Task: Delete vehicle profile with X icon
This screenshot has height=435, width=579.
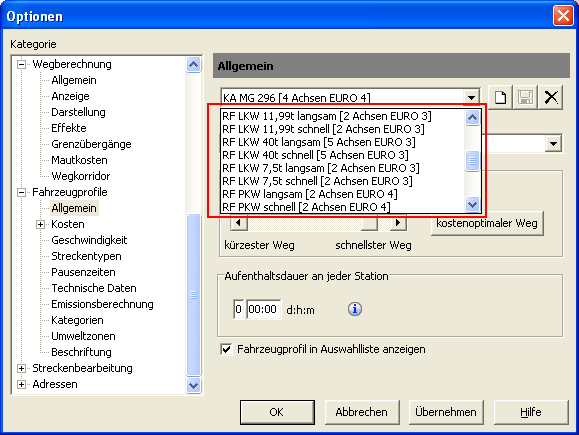Action: (551, 97)
